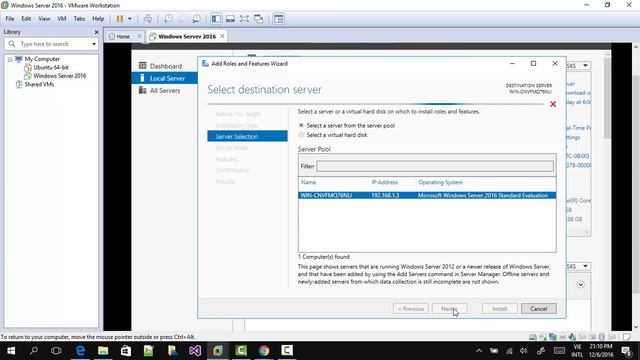Click the Server Selection wizard step
The image size is (640, 360).
247,136
